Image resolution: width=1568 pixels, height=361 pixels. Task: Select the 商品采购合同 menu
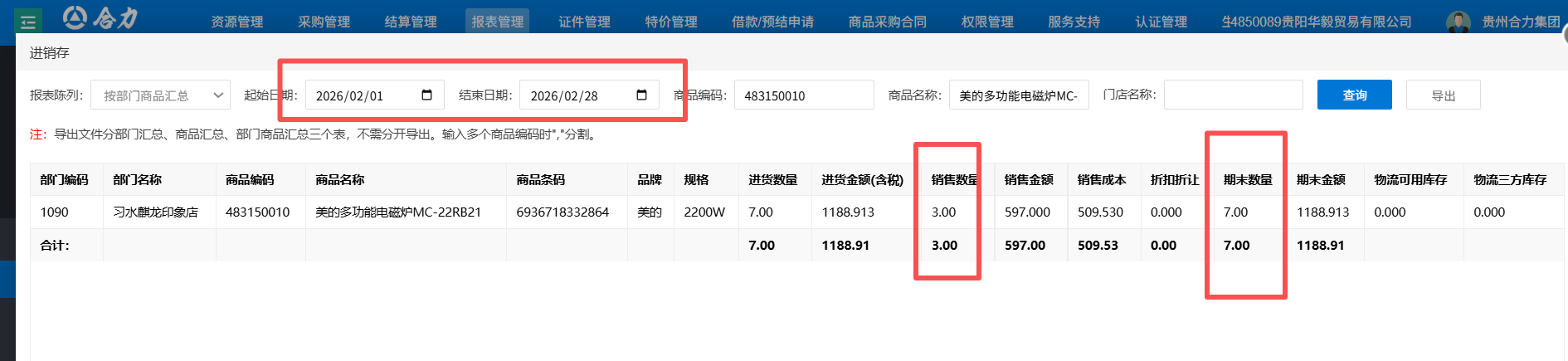click(x=887, y=22)
